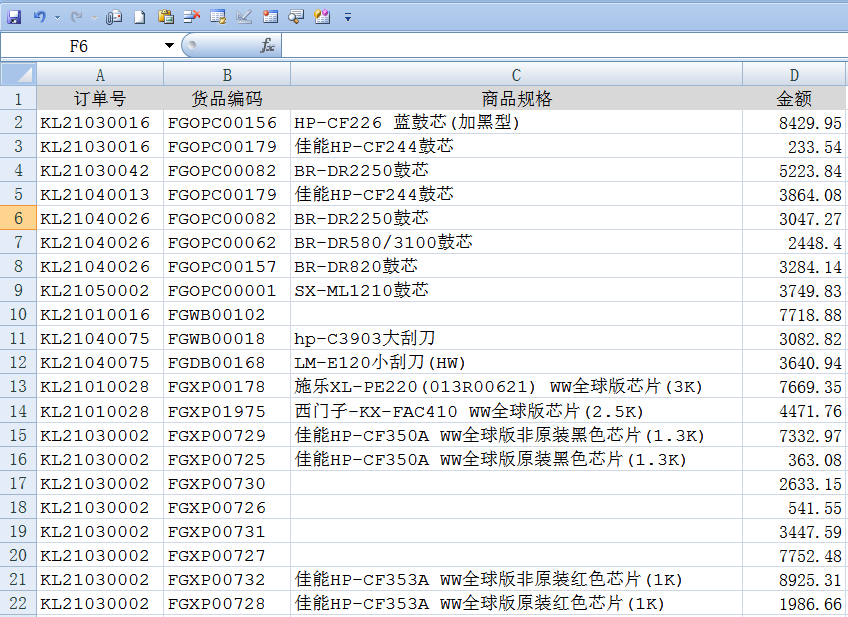
Task: Click the 金额 header cell
Action: 794,98
